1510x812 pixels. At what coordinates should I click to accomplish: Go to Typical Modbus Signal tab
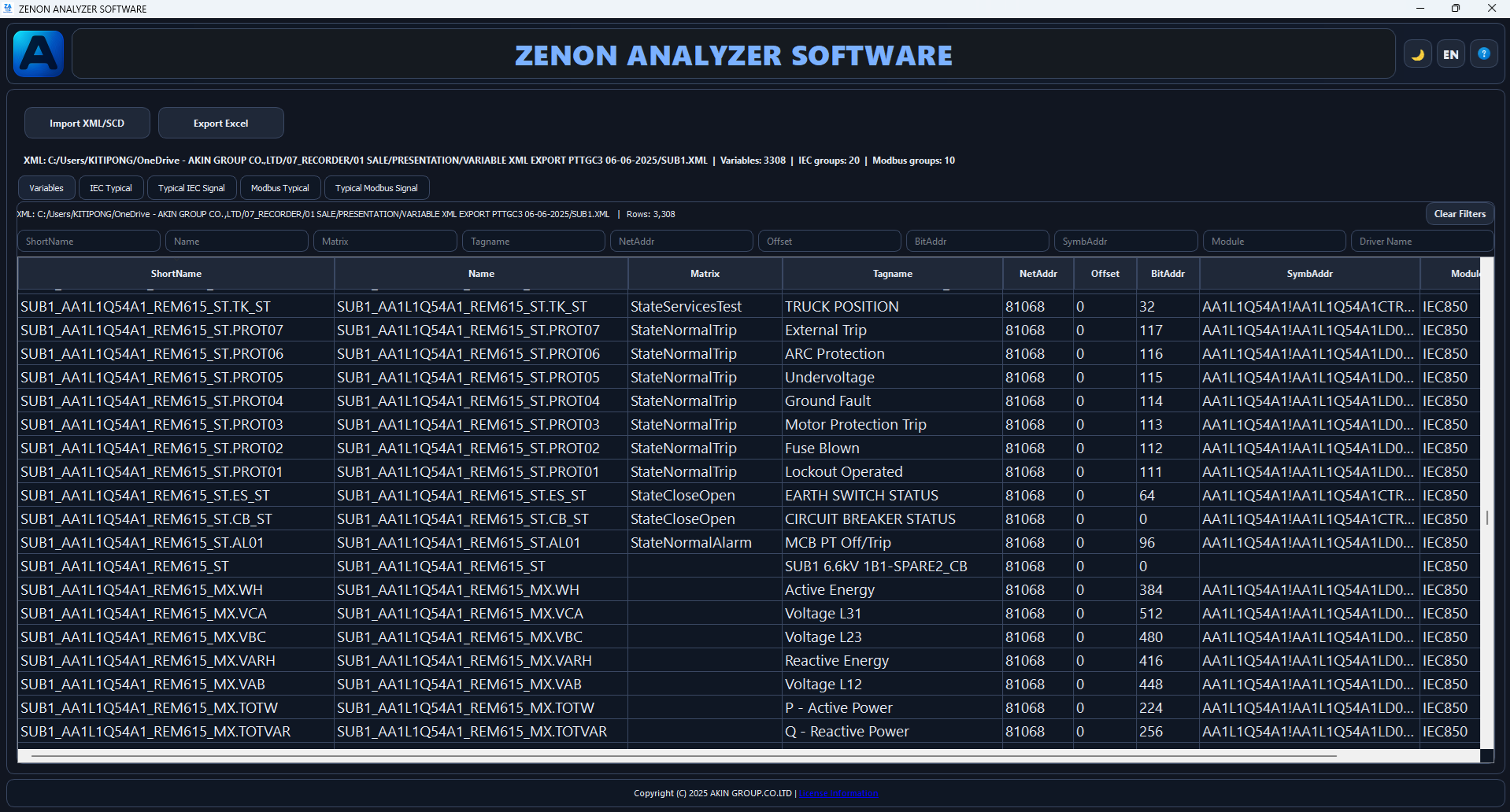376,188
